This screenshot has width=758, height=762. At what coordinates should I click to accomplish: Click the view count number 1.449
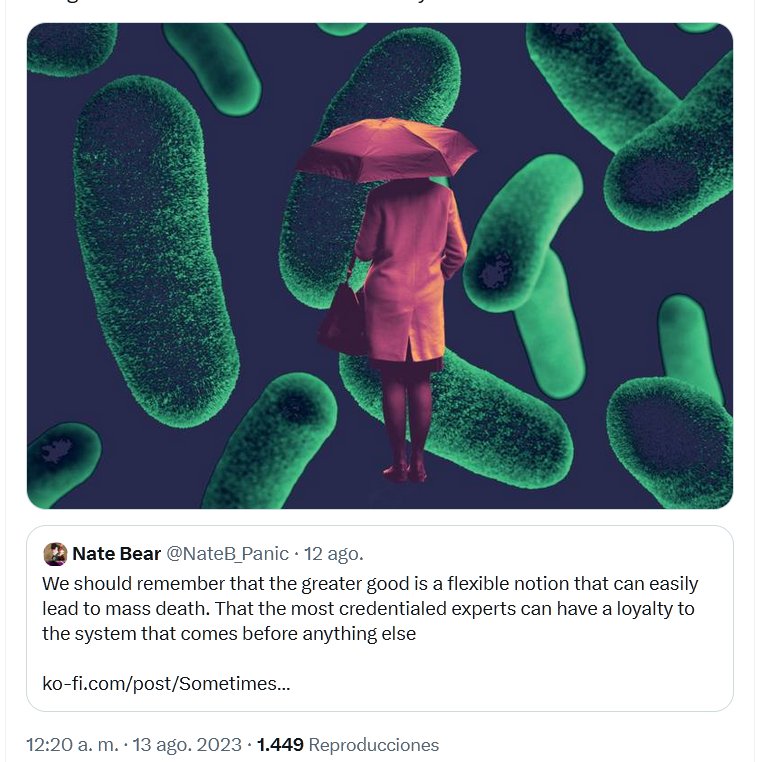point(280,745)
